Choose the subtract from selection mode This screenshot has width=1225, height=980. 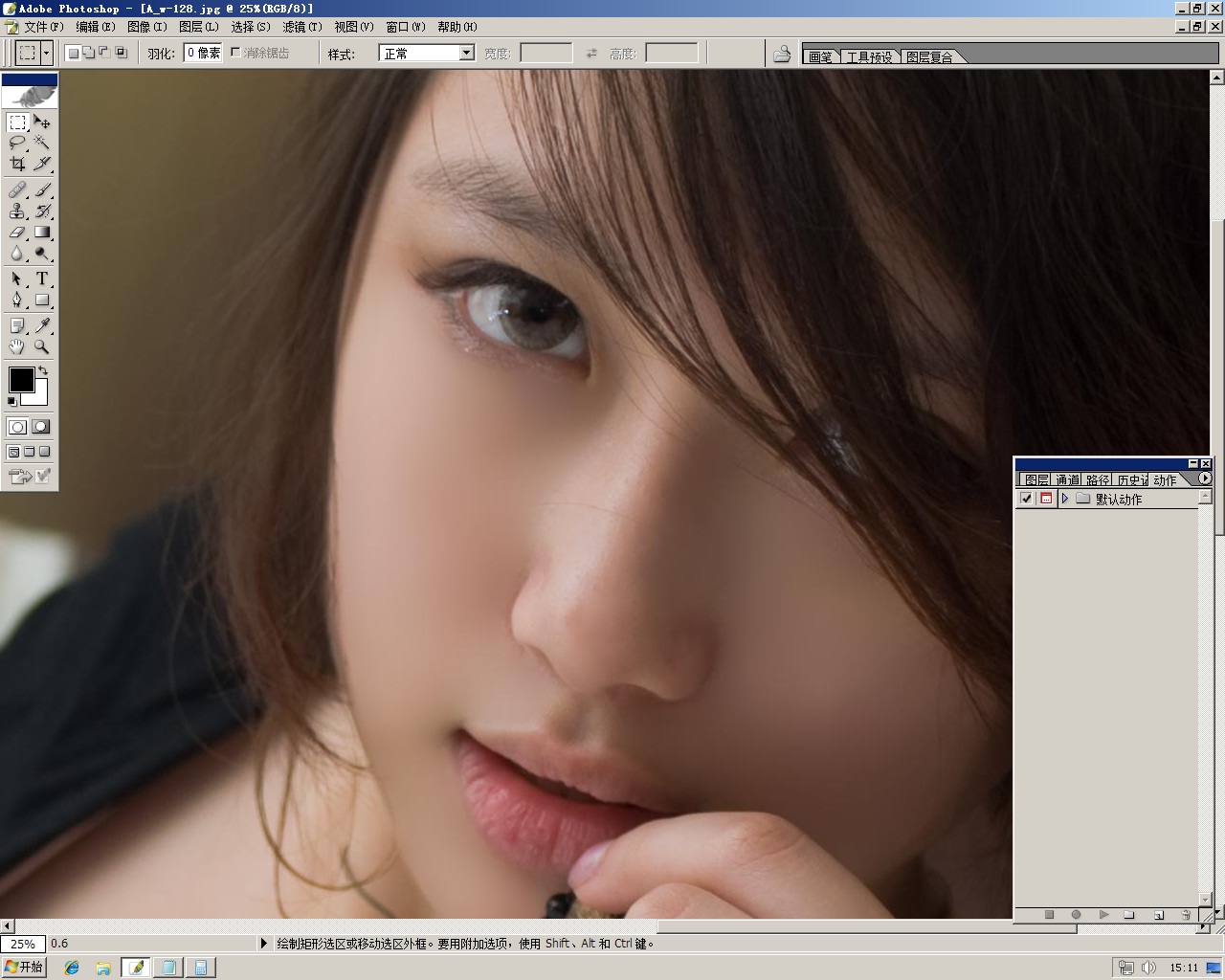(104, 53)
